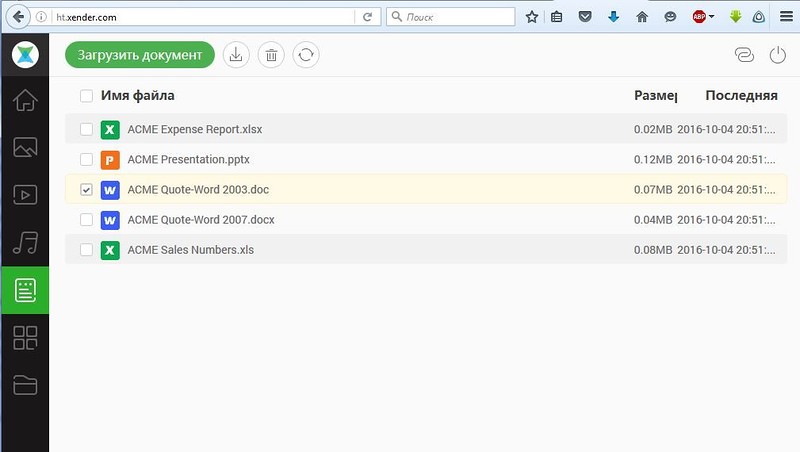The height and width of the screenshot is (452, 800).
Task: Open the browser hamburger menu
Action: point(786,17)
